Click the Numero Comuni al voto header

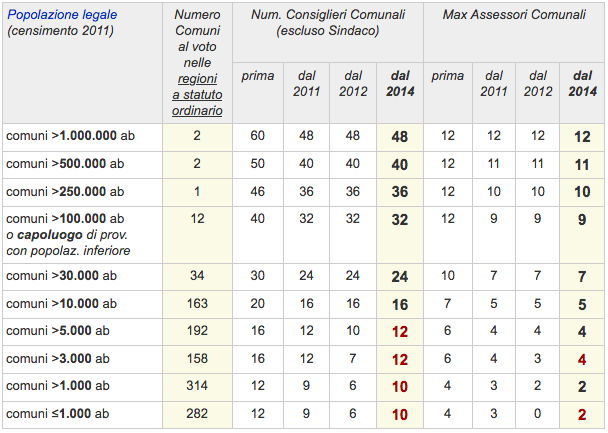pyautogui.click(x=197, y=62)
